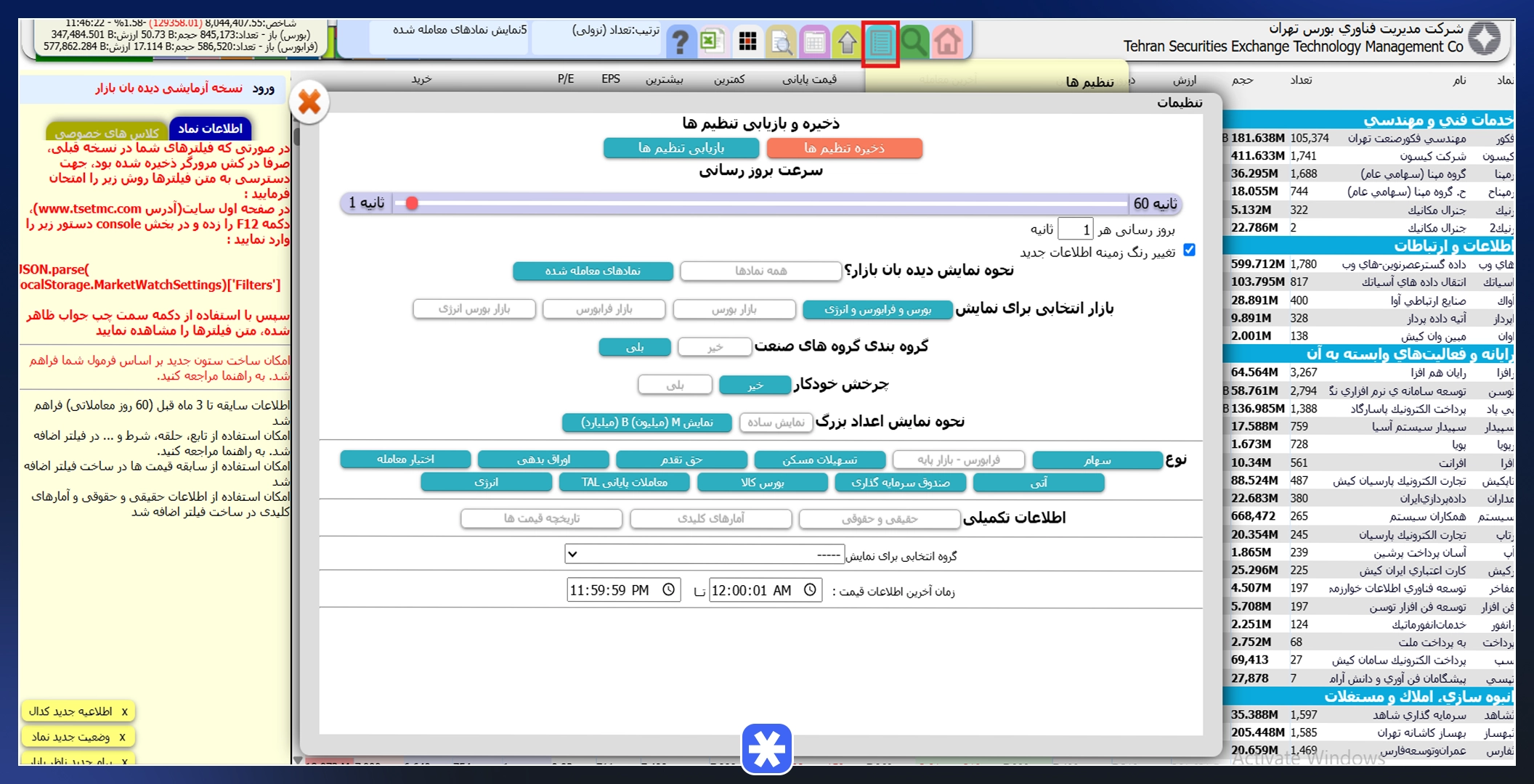
Task: Click the green up-arrow house icon
Action: 847,42
